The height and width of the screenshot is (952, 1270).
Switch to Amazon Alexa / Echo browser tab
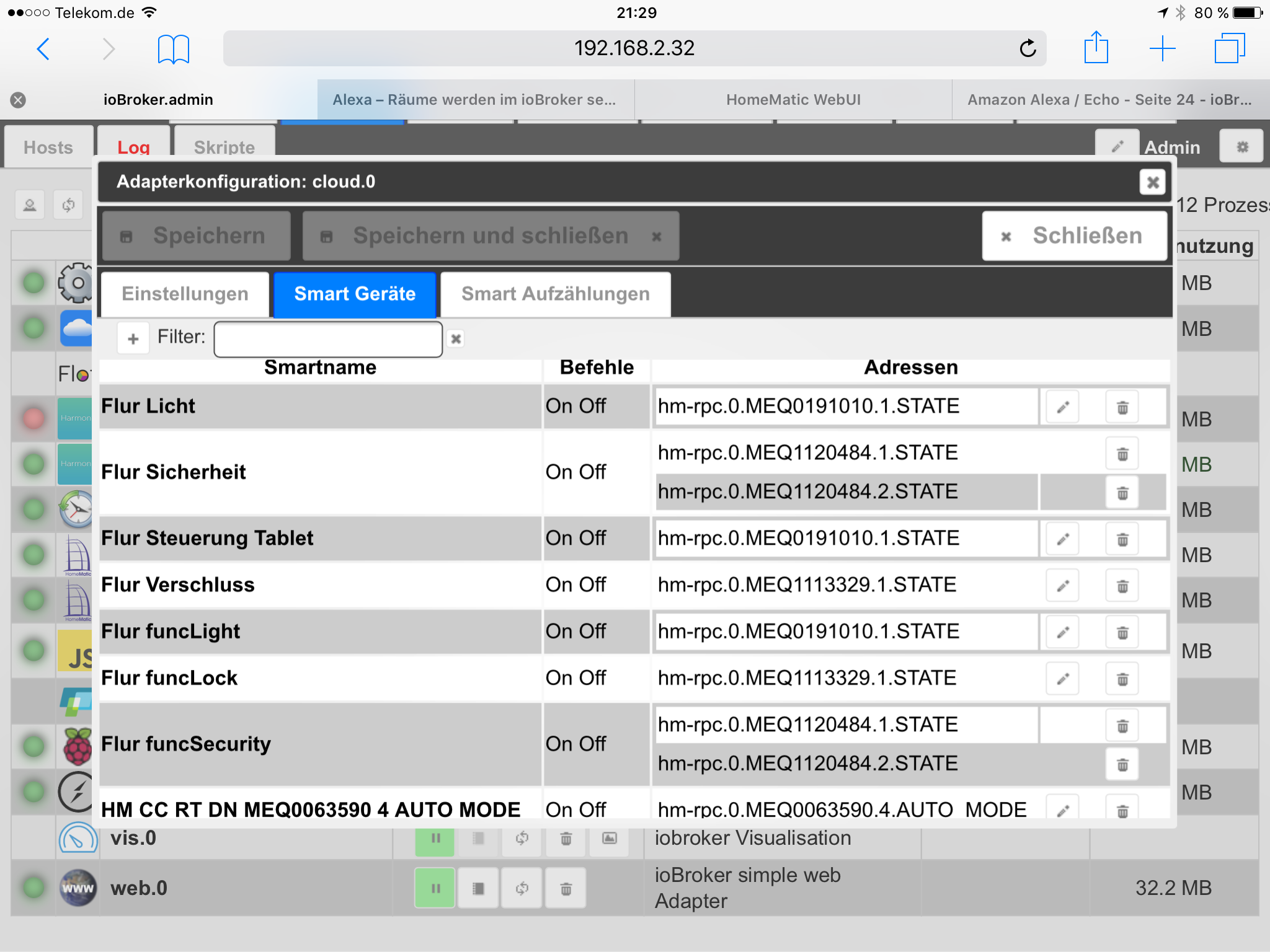pos(1110,100)
